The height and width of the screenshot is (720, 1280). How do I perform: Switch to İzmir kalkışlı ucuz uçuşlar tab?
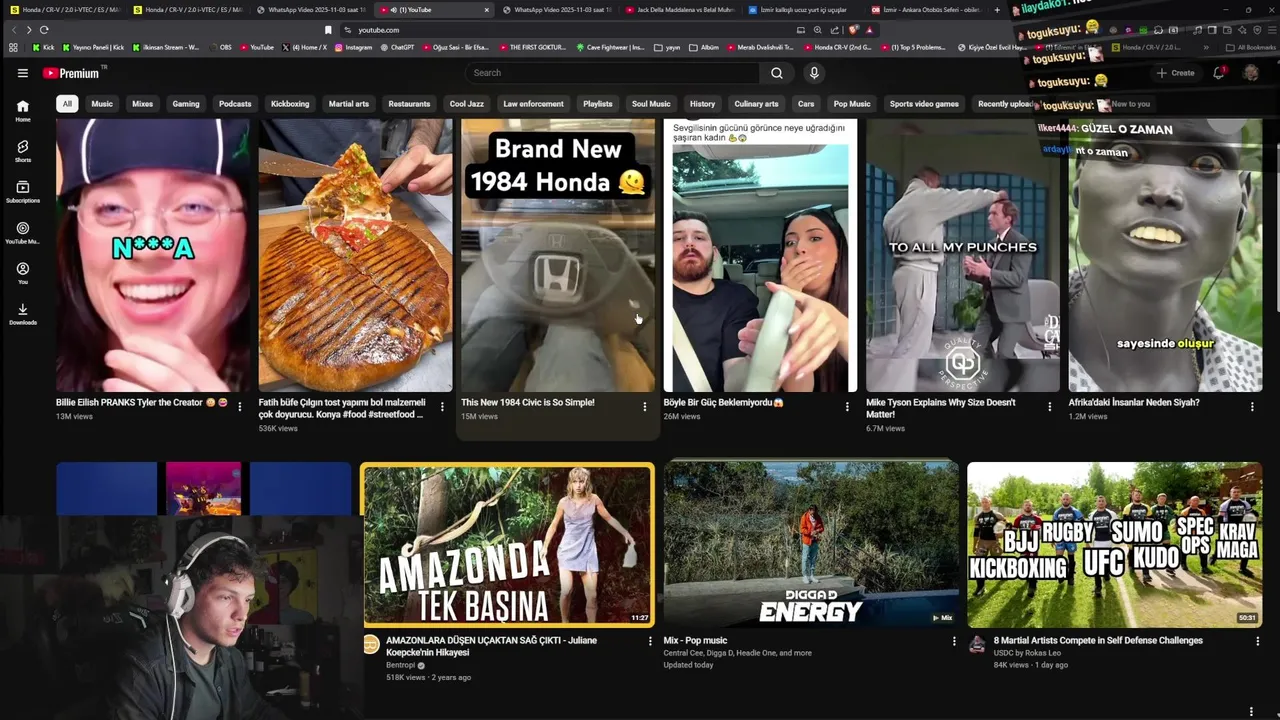[x=803, y=10]
